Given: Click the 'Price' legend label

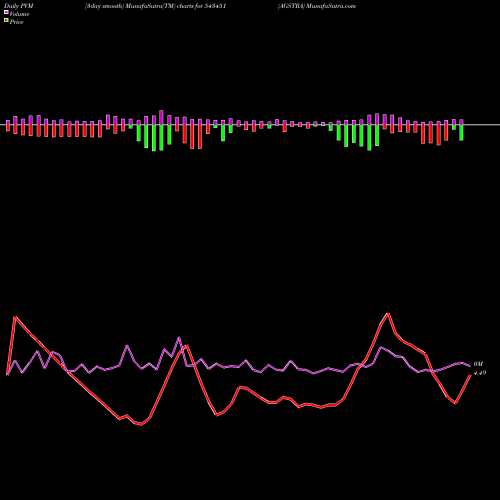Looking at the screenshot, I should pyautogui.click(x=16, y=22).
